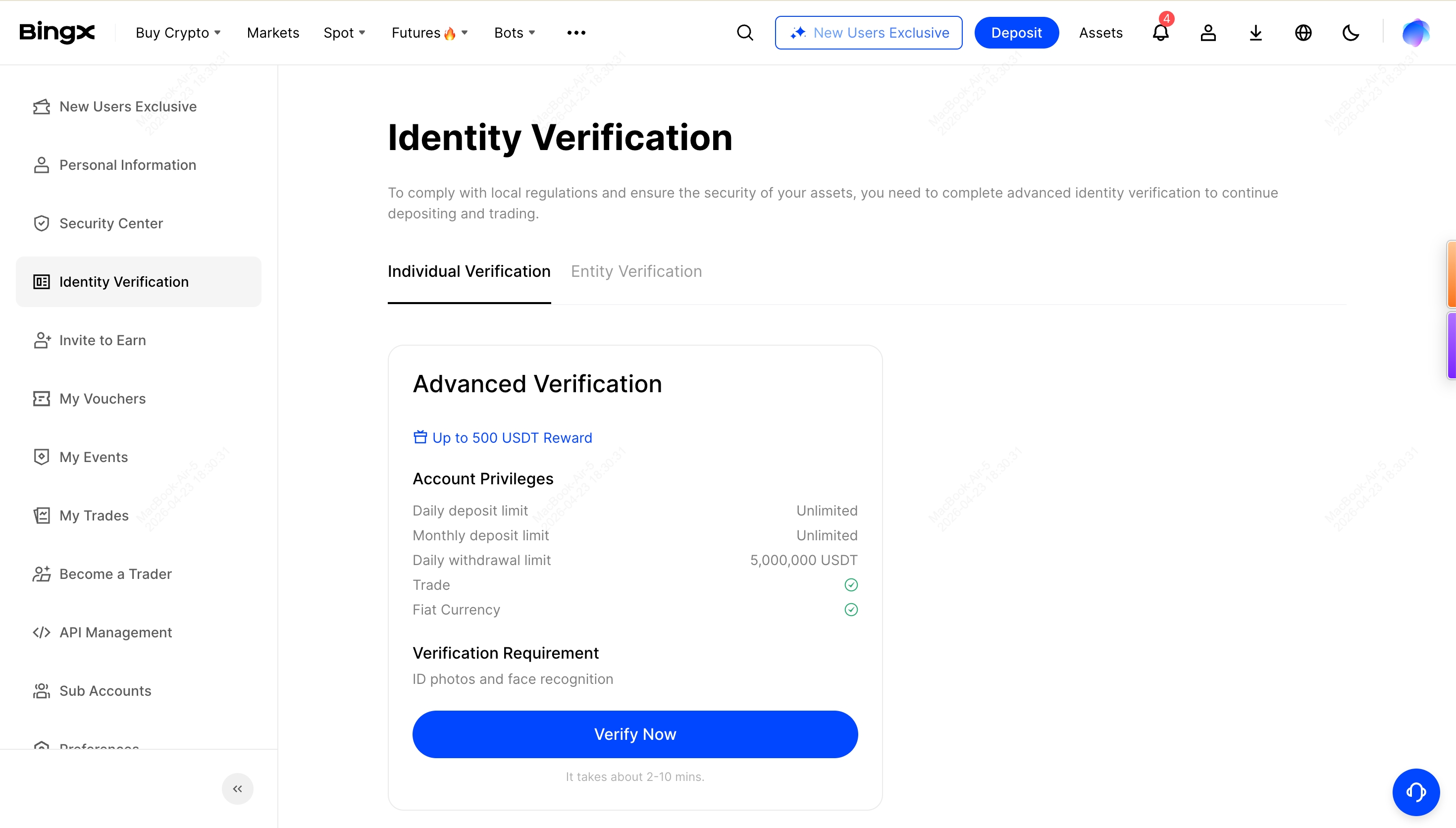Collapse the sidebar with double chevron
1456x828 pixels.
click(237, 789)
